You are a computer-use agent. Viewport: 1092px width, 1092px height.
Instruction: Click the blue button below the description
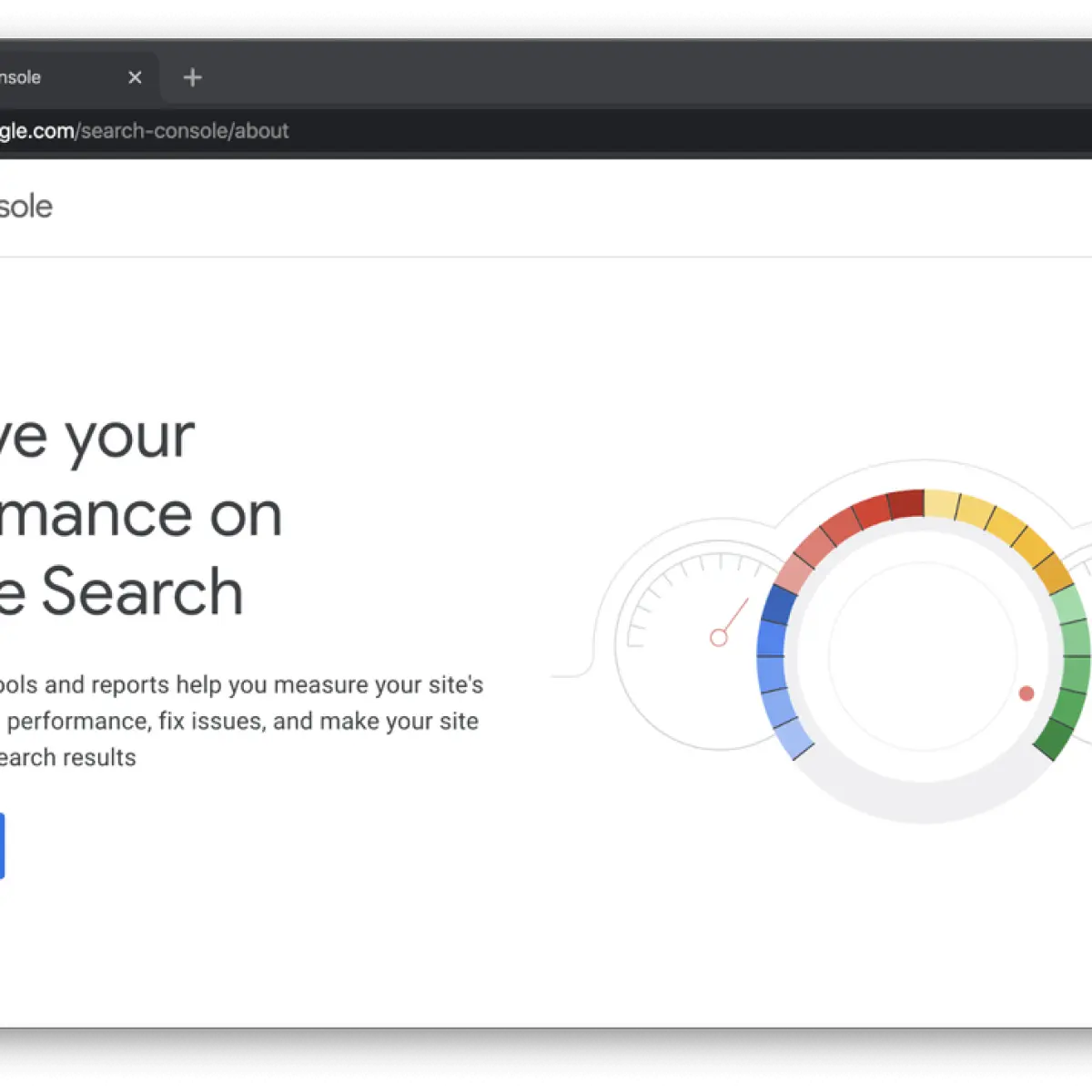(x=2, y=846)
